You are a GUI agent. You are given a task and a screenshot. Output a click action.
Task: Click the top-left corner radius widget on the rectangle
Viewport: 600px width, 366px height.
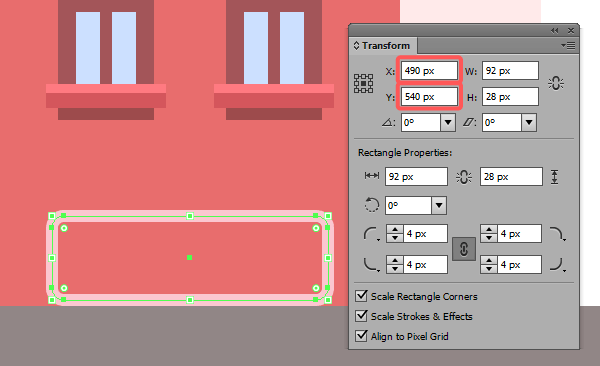64,228
